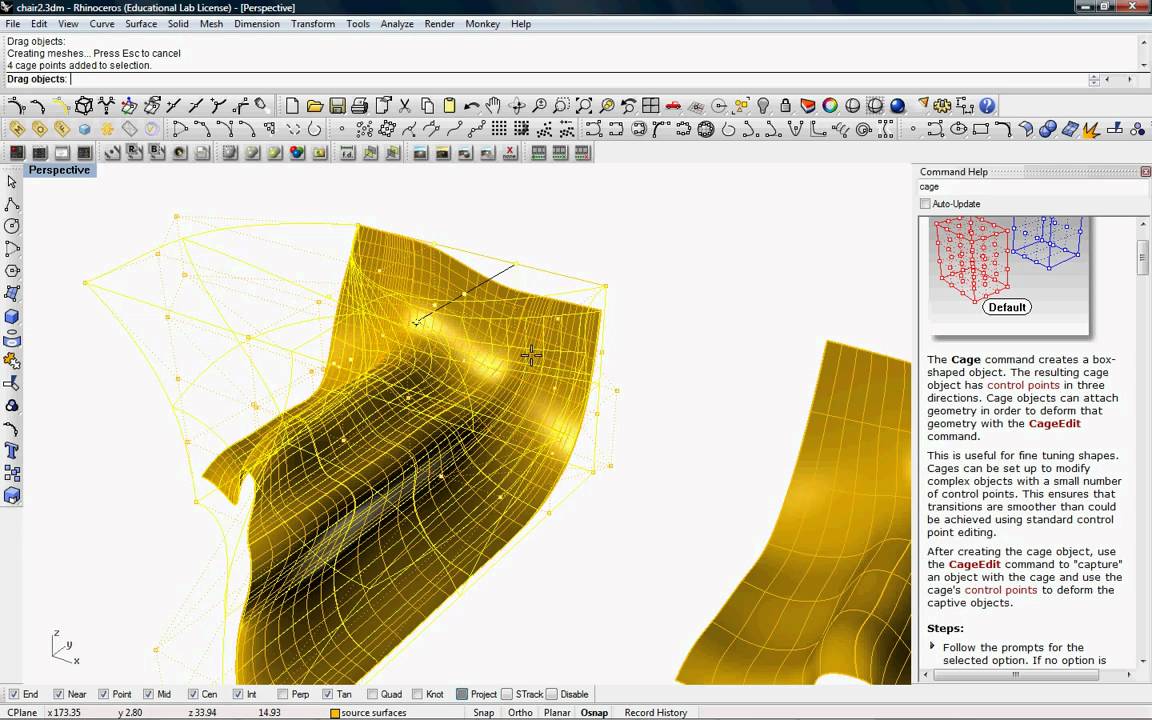Paste with the clipboard icon
Viewport: 1152px width, 720px height.
tap(450, 106)
